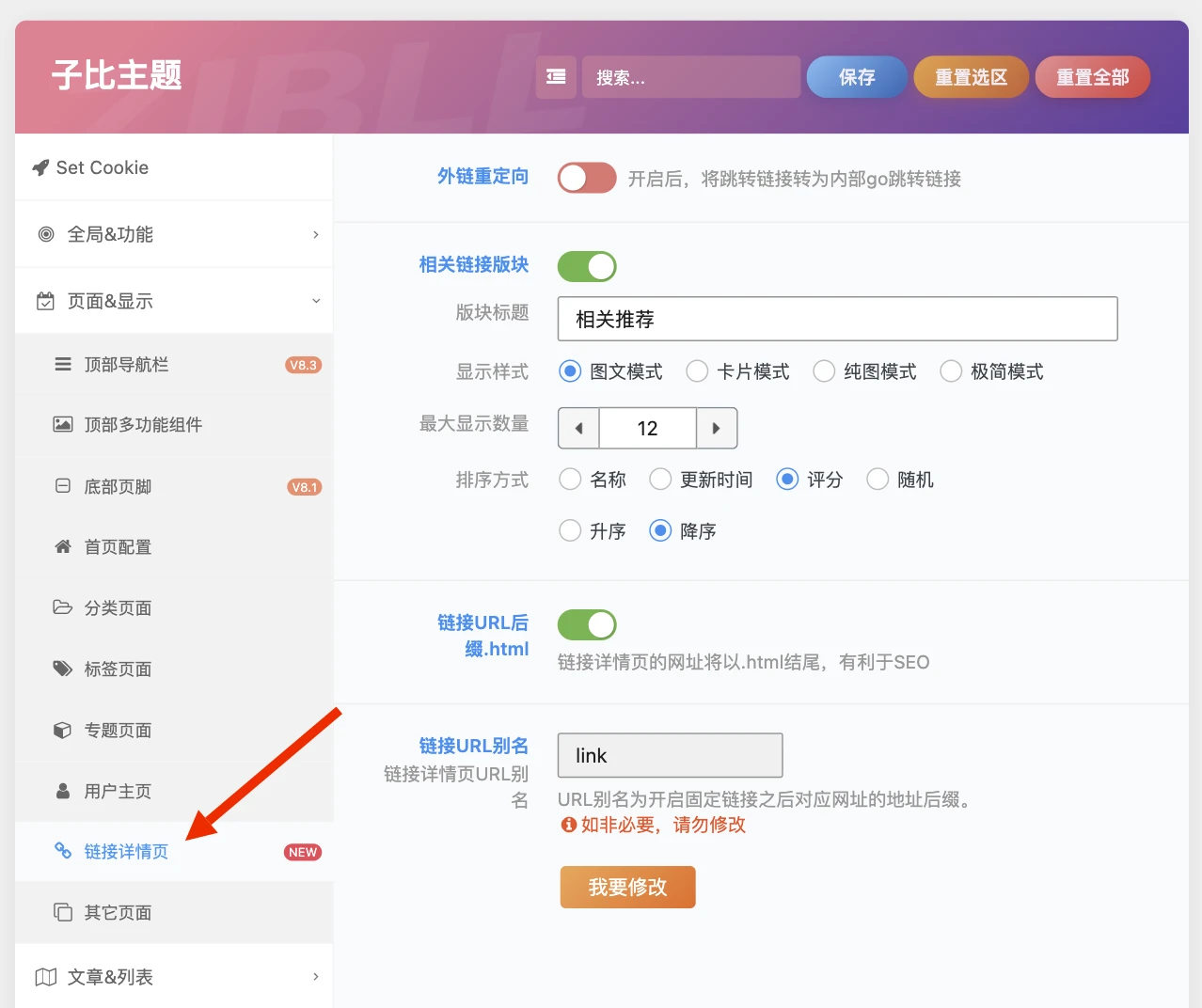Expand the 全局&功能 section chevron
Image resolution: width=1202 pixels, height=1008 pixels.
(316, 234)
